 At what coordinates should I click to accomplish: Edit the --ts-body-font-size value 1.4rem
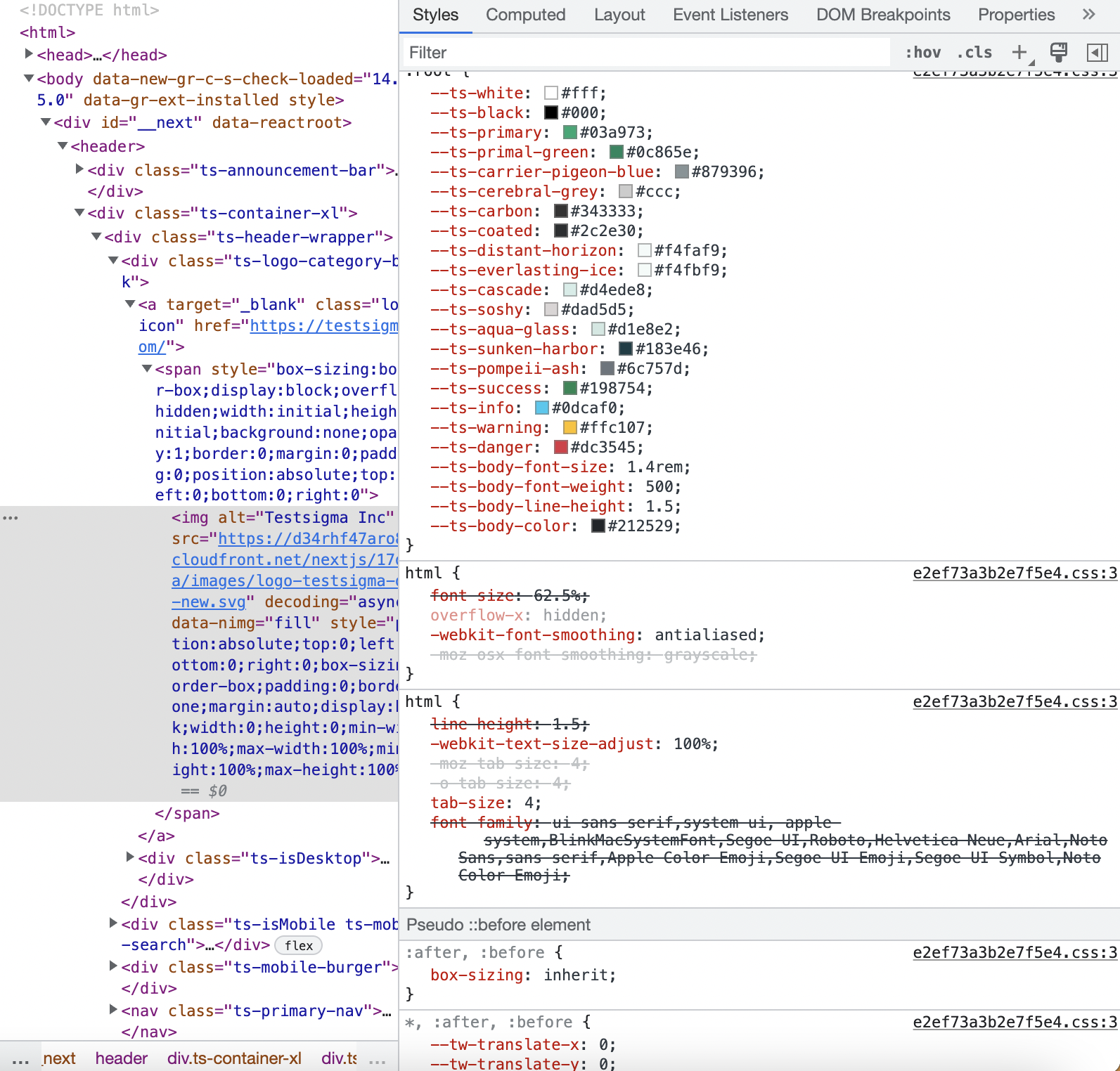(x=656, y=467)
